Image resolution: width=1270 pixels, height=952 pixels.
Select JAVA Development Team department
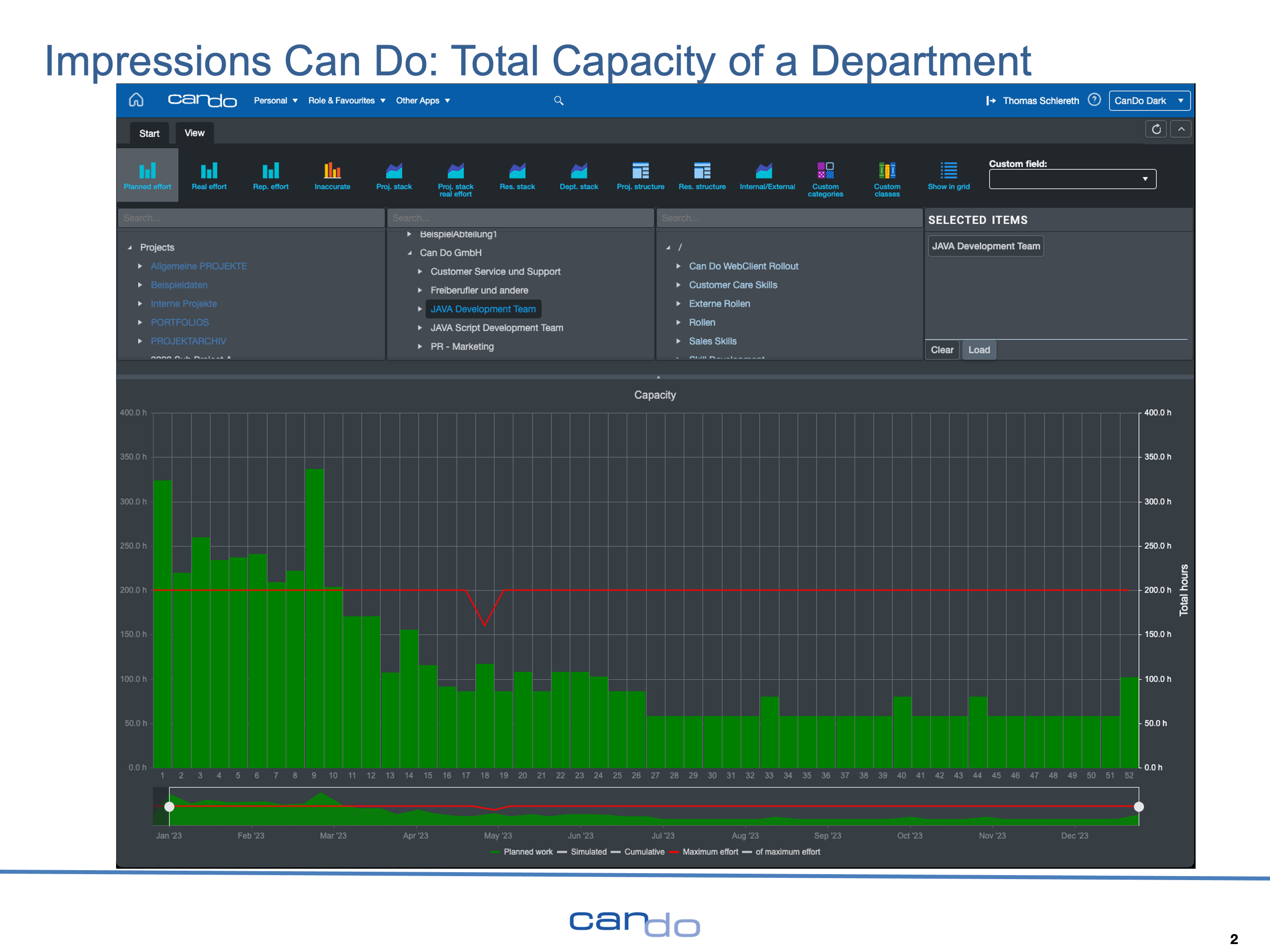pyautogui.click(x=483, y=309)
